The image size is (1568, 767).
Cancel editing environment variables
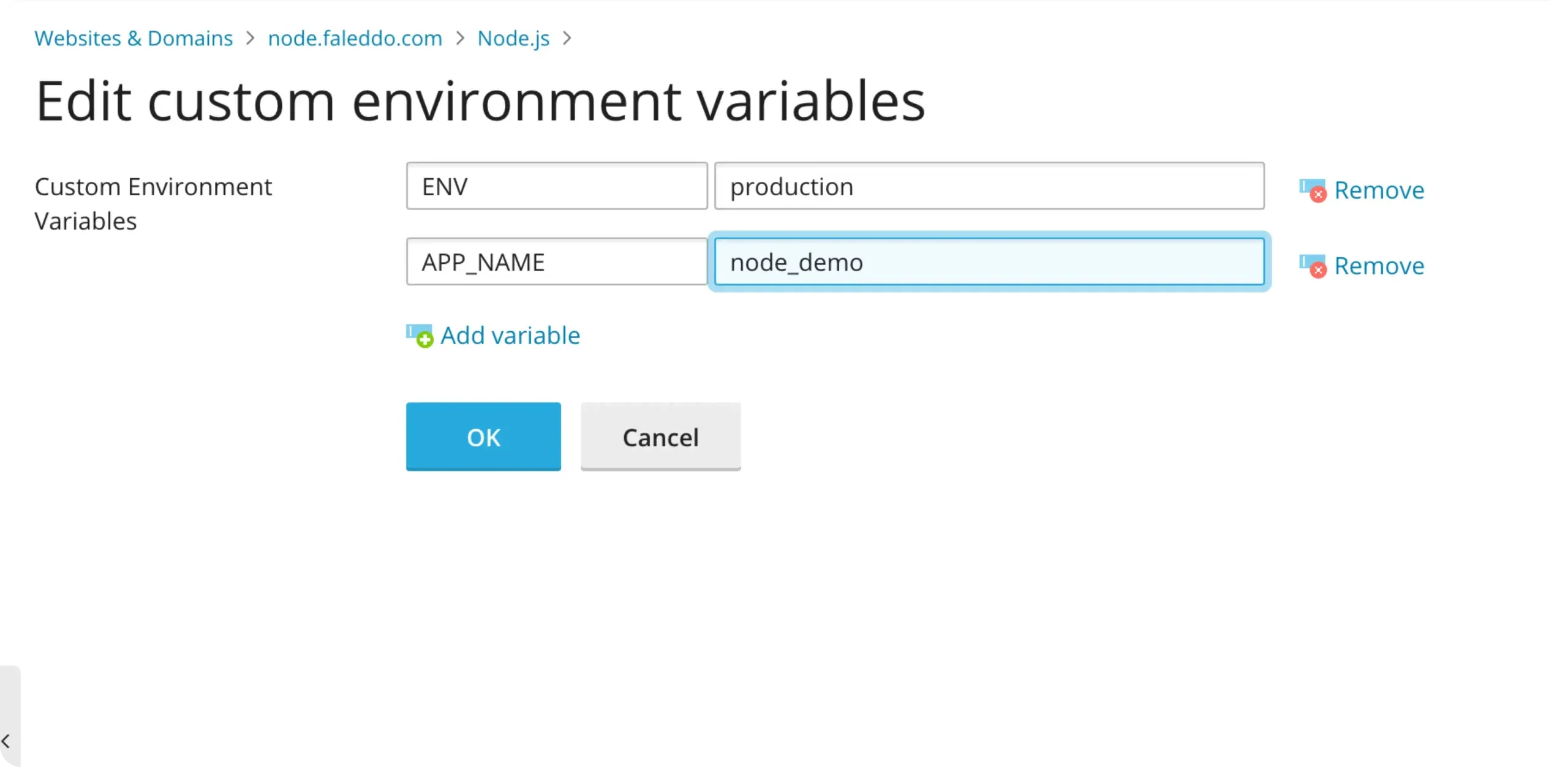click(660, 437)
